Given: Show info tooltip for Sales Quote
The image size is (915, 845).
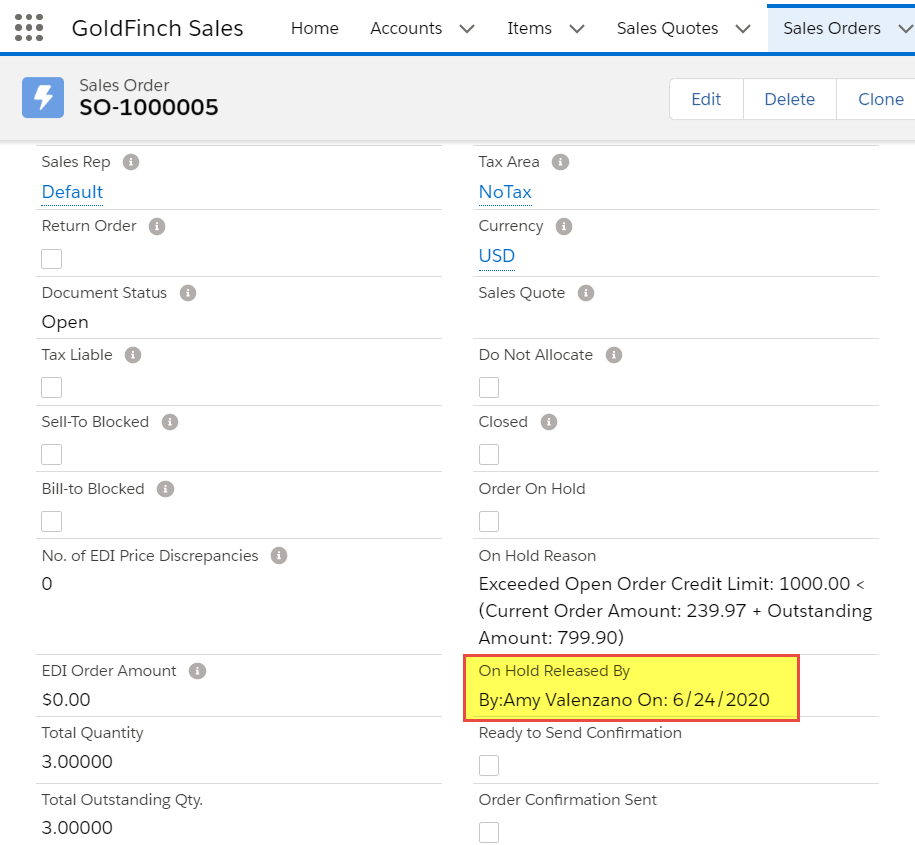Looking at the screenshot, I should [x=586, y=293].
